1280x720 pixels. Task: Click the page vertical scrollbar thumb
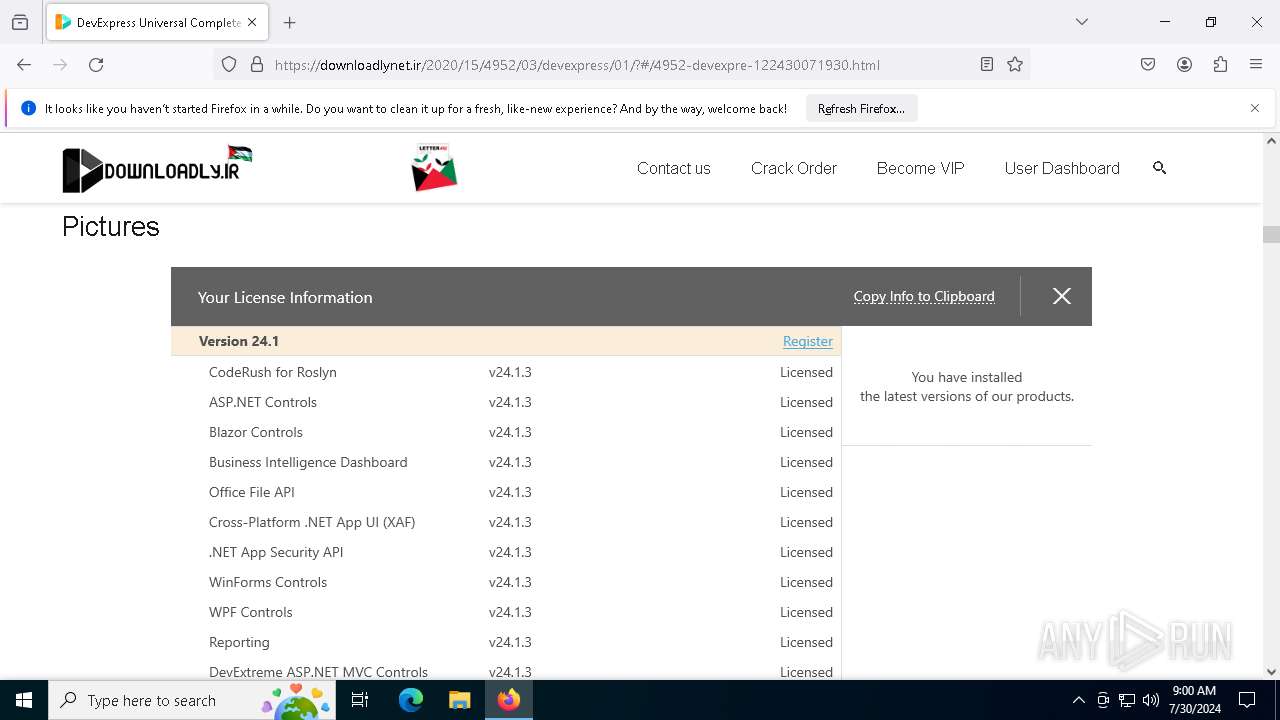pos(1271,235)
